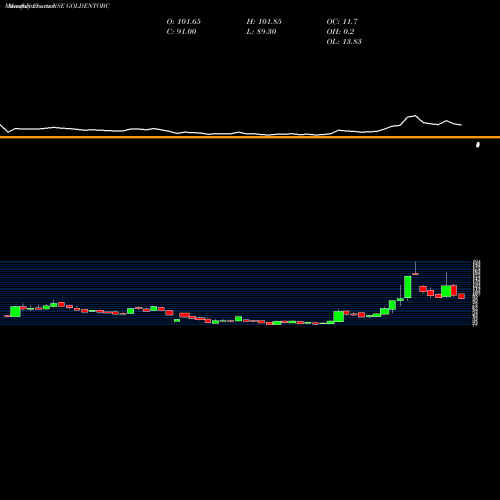Select the high price value H: 101.85
Viewport: 500px width, 500px height.
pyautogui.click(x=264, y=22)
